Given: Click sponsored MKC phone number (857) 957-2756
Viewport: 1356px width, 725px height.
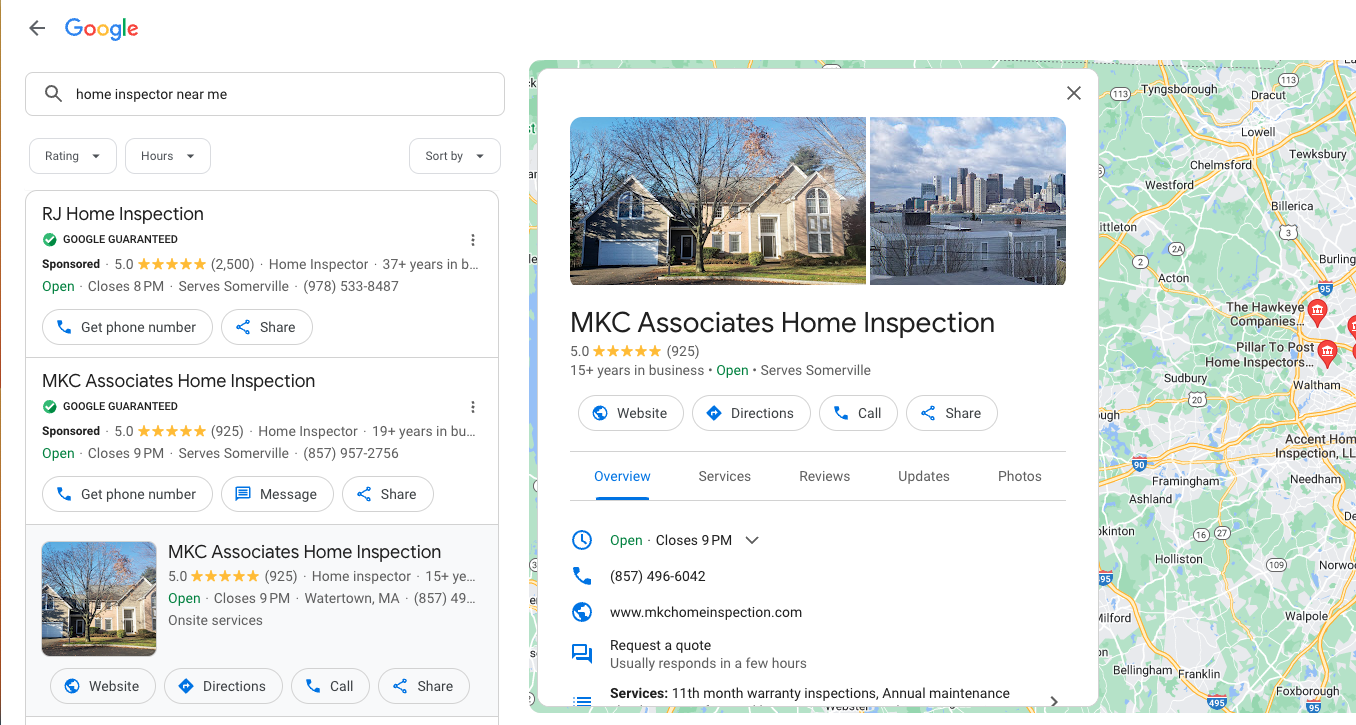Looking at the screenshot, I should click(x=351, y=454).
